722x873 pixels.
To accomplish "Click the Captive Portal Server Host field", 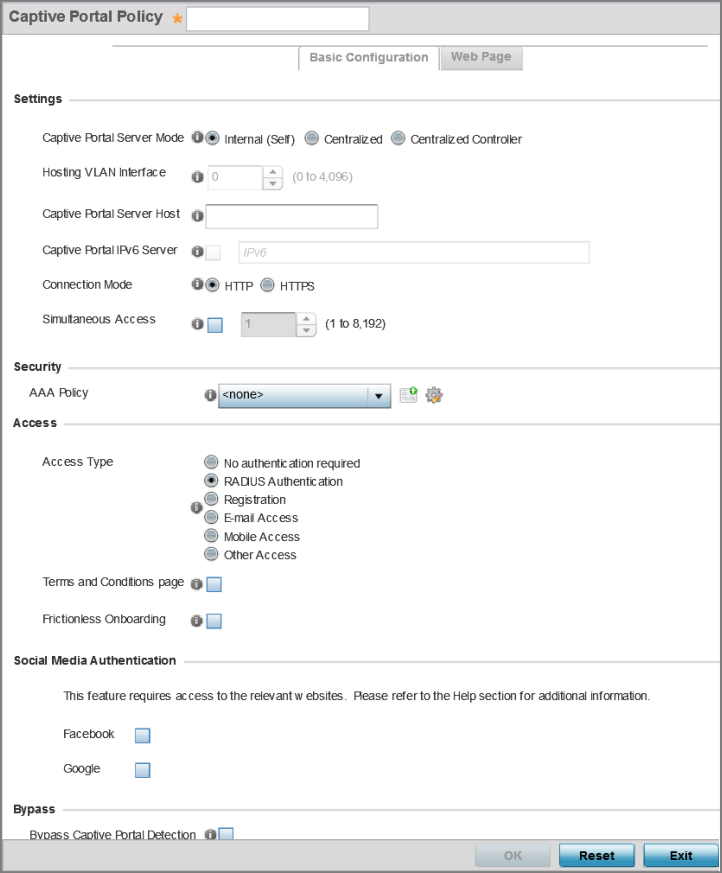I will 292,217.
